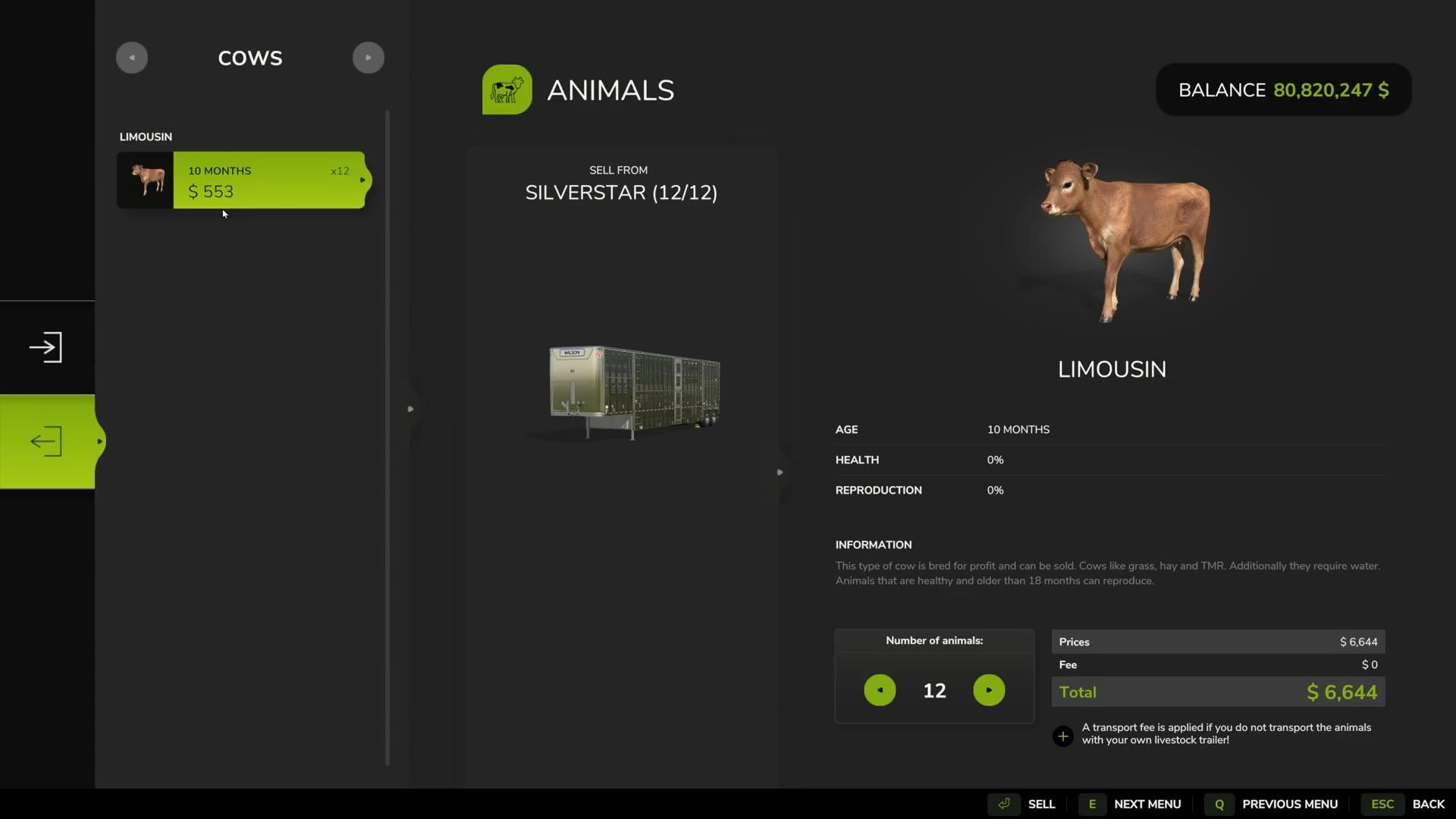Click the REPRODUCTION 0% row
1456x819 pixels.
(x=1111, y=491)
